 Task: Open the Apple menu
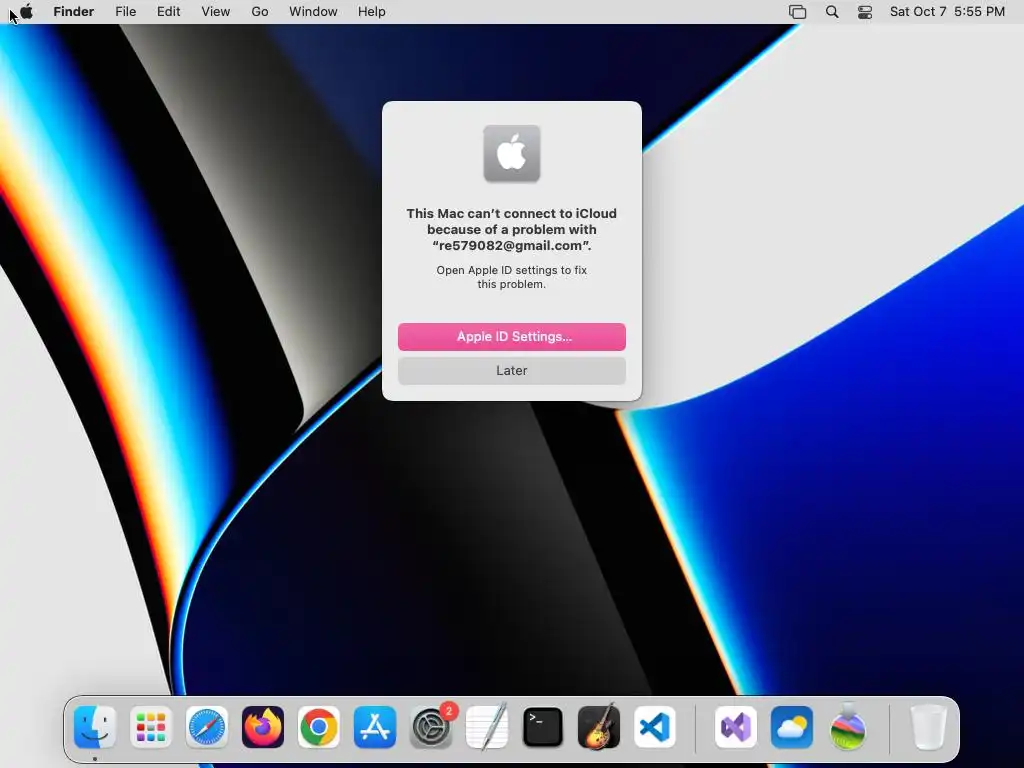[x=26, y=12]
